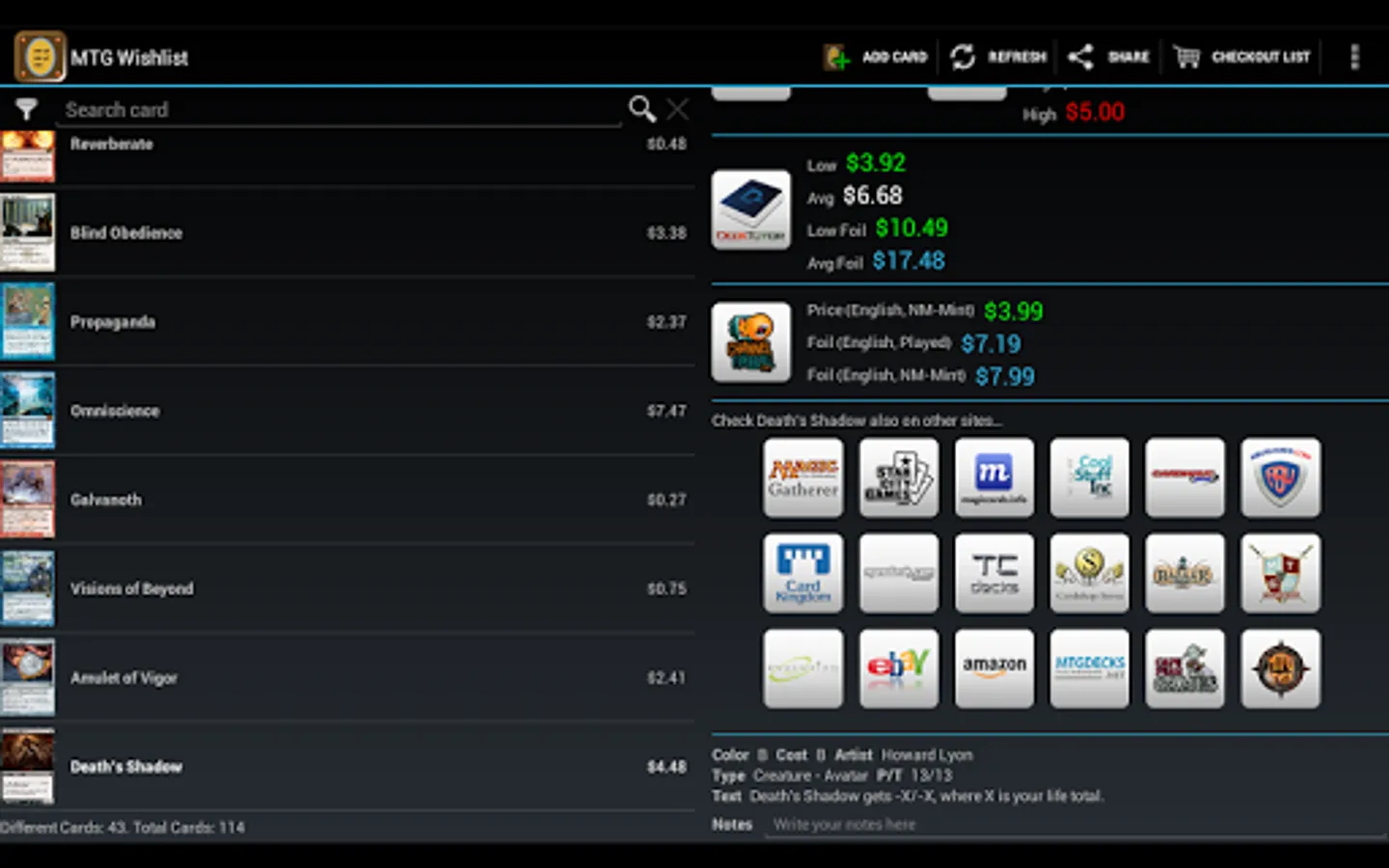Select the Galvanoth card row
Viewport: 1389px width, 868px height.
[x=347, y=500]
